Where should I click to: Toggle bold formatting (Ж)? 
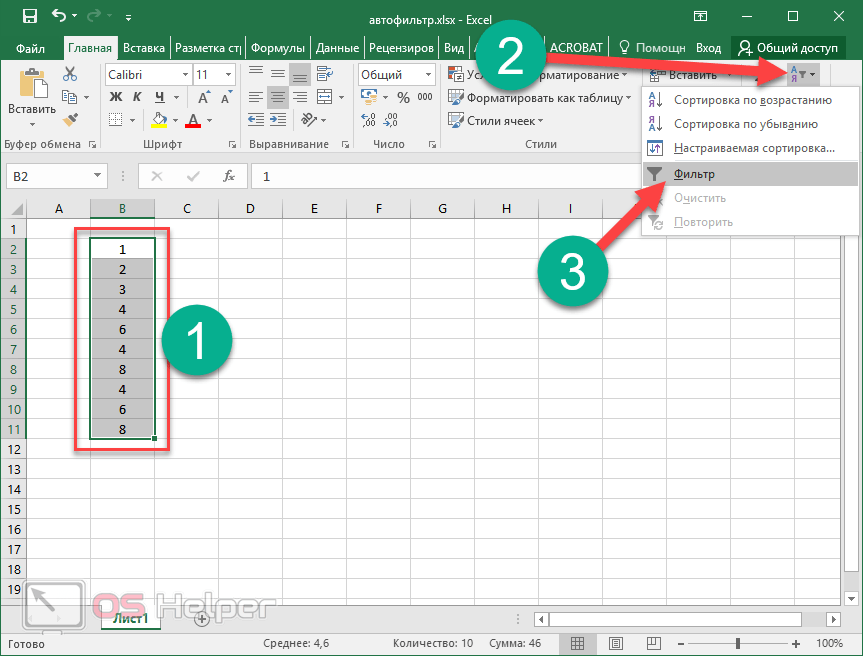coord(115,97)
